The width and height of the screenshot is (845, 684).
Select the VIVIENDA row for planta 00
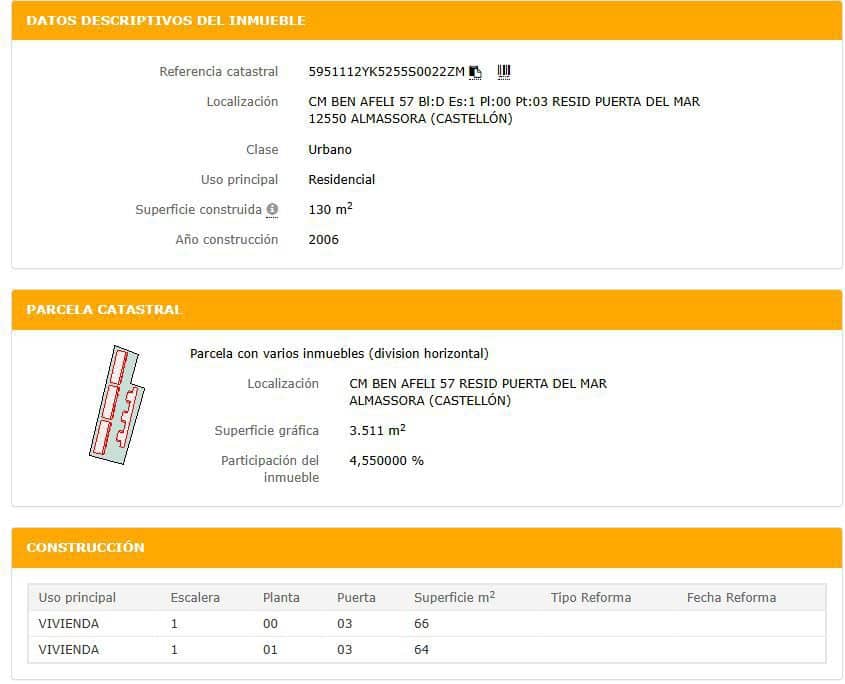(x=69, y=624)
